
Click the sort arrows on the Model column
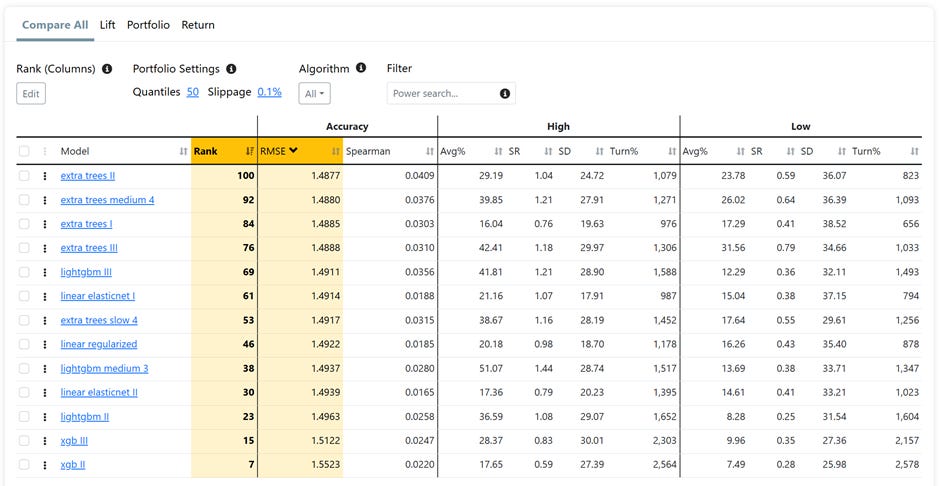184,152
